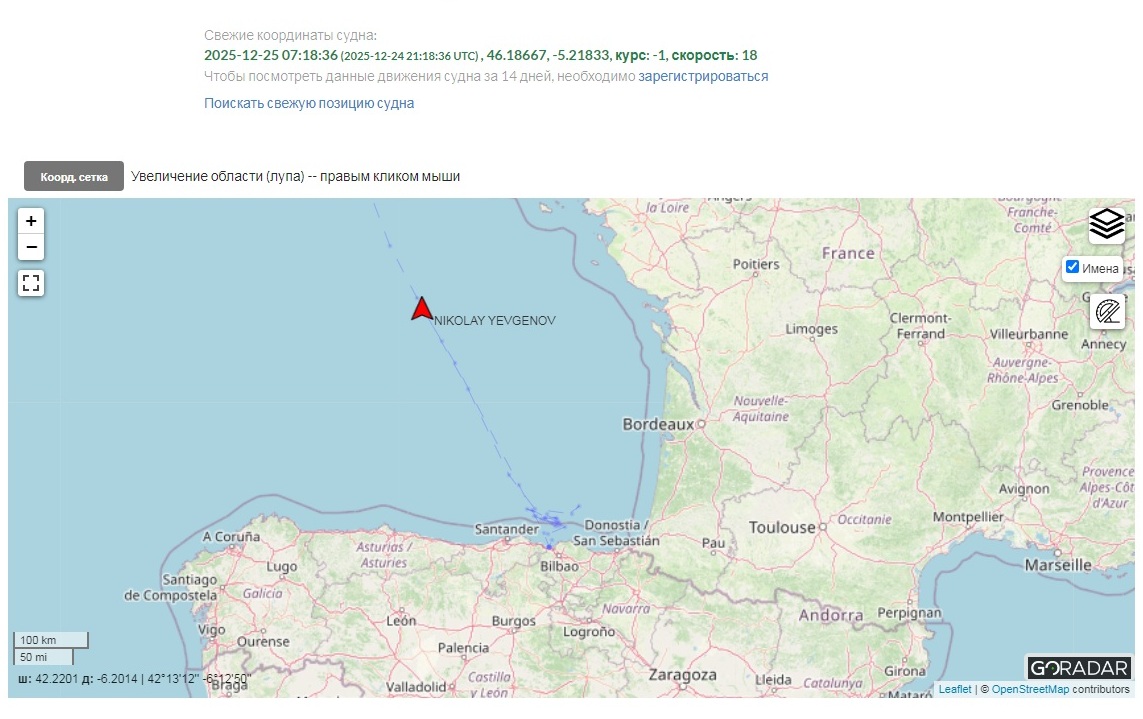Click Bordeaux city on the map
Image resolution: width=1143 pixels, height=719 pixels.
point(658,424)
